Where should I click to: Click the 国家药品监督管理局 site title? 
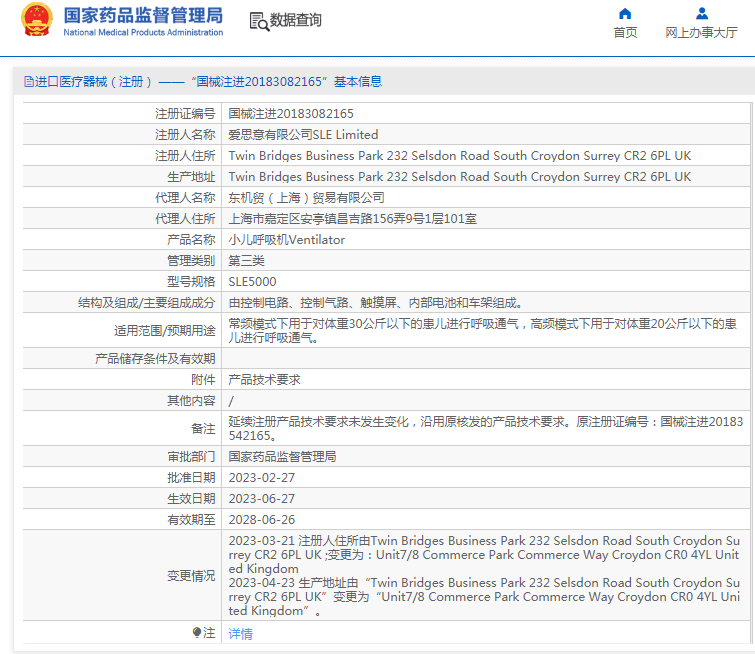143,16
